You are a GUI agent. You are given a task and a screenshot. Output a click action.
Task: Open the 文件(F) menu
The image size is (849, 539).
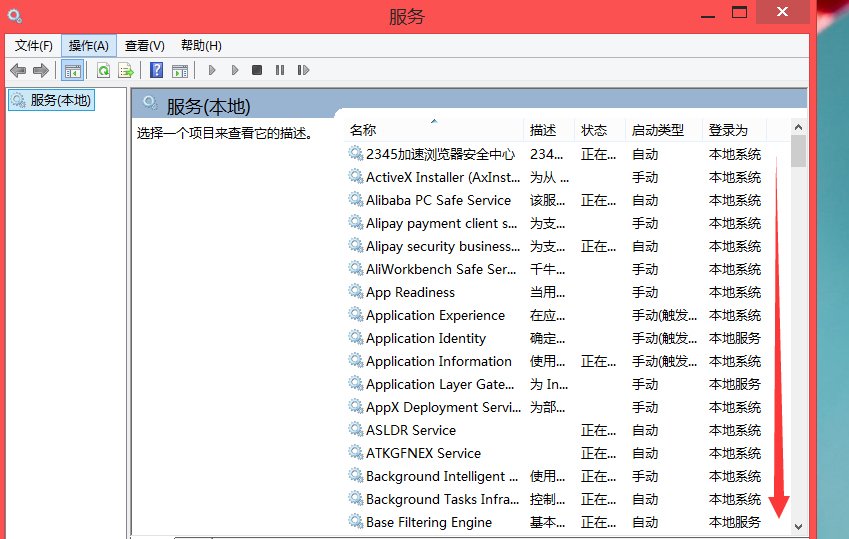point(34,46)
